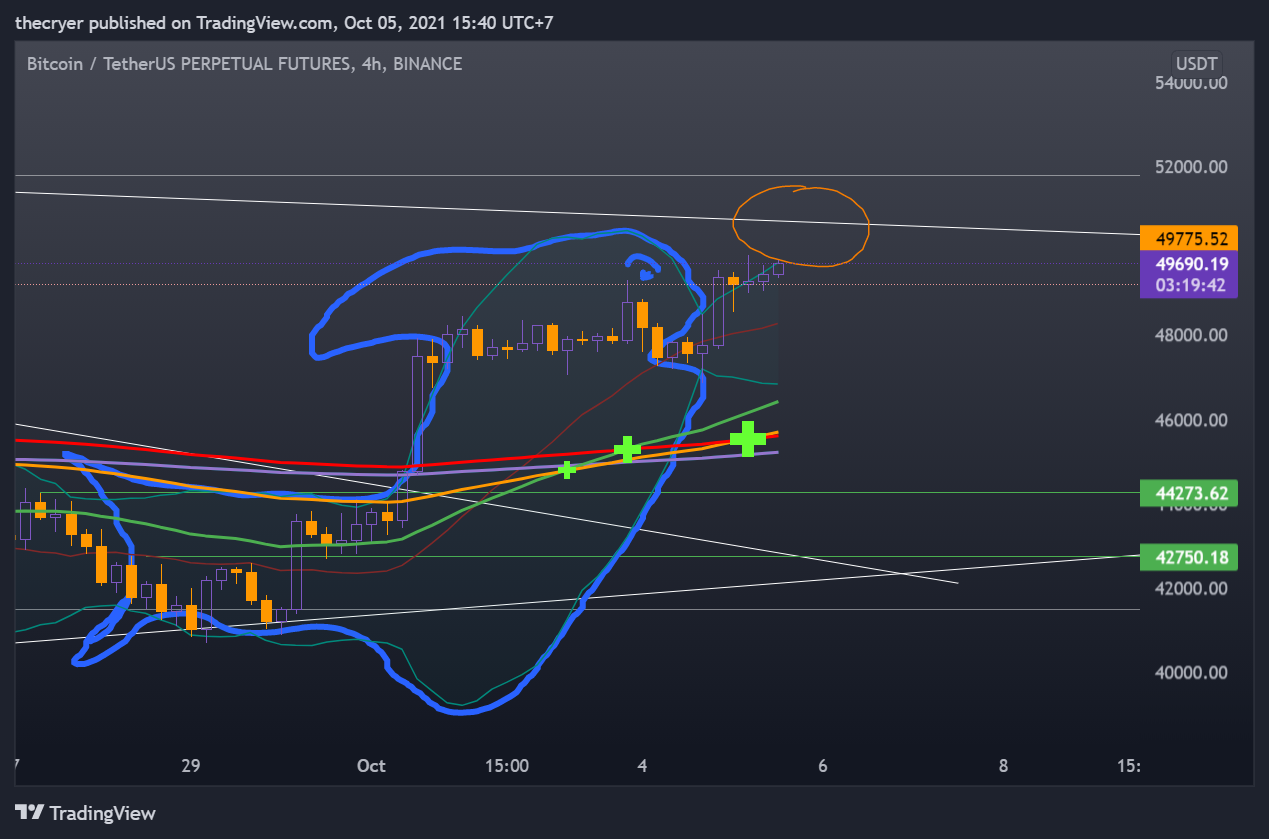The height and width of the screenshot is (839, 1269).
Task: Click the 42000.00 price axis value
Action: [x=1190, y=588]
